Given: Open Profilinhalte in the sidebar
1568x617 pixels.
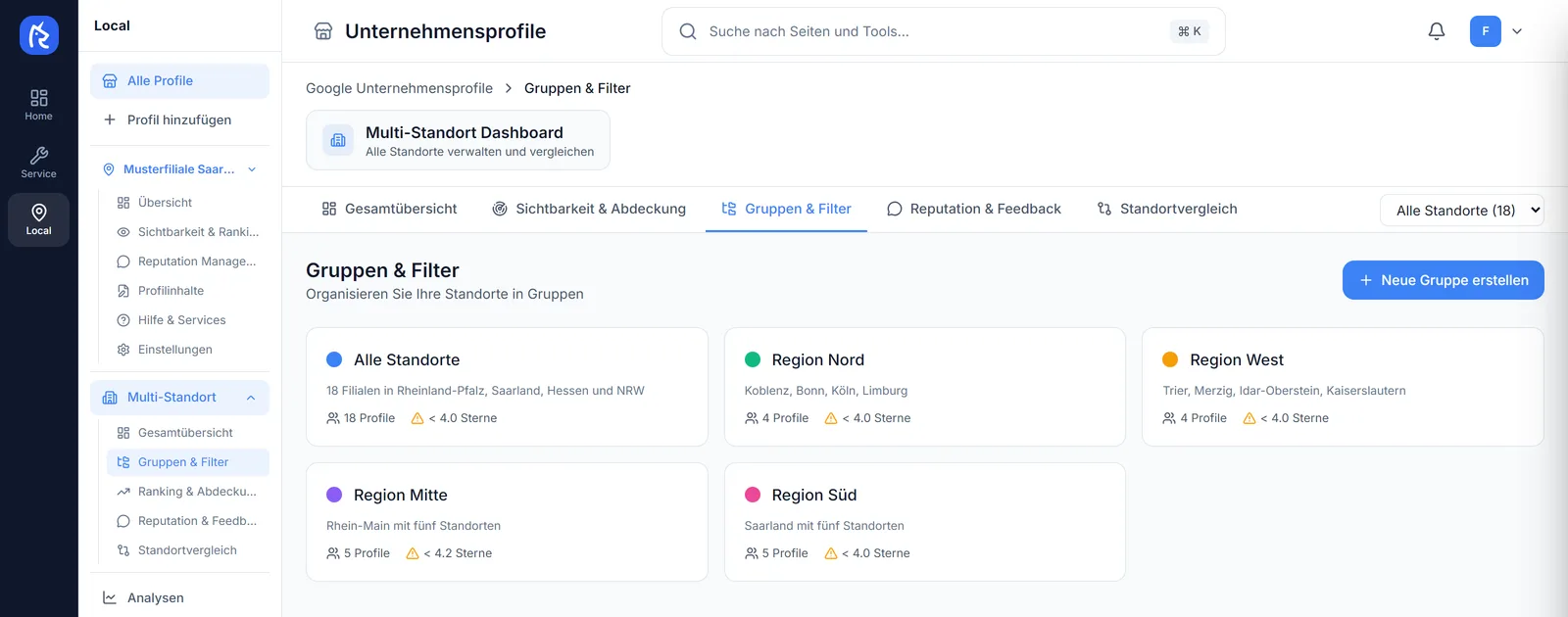Looking at the screenshot, I should click(x=171, y=291).
